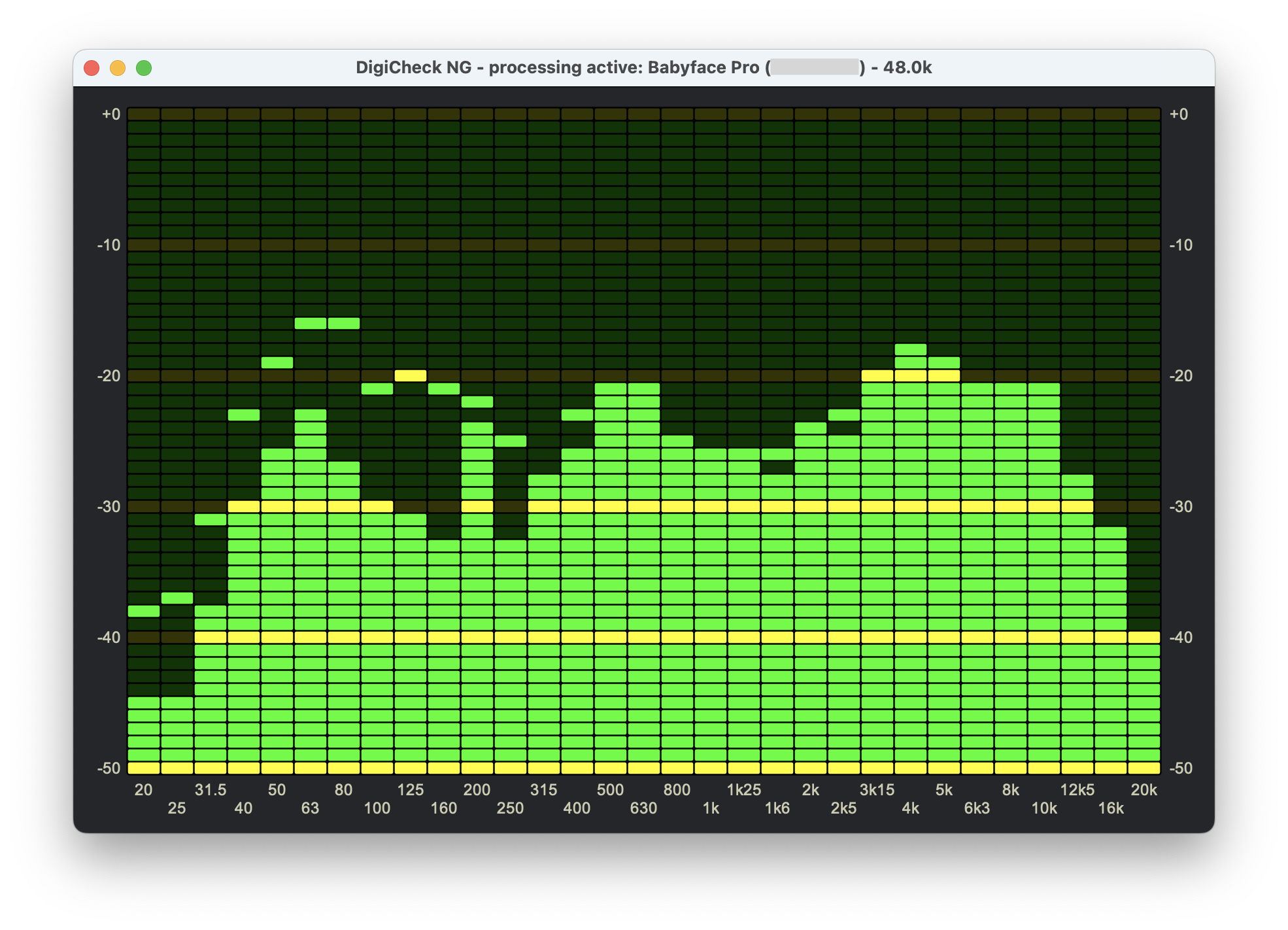Click the red close window button

[x=92, y=68]
